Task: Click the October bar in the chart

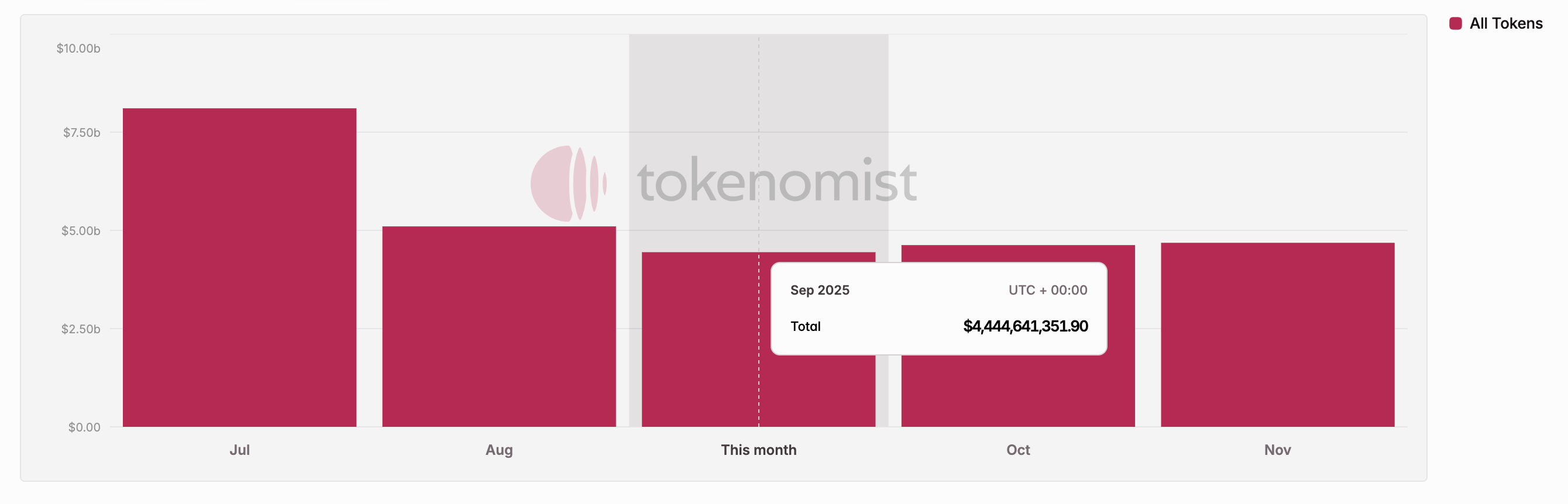Action: point(1018,389)
